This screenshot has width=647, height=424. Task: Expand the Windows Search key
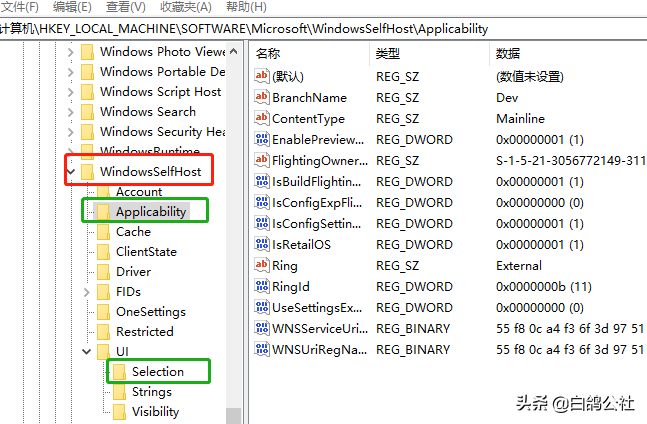point(71,112)
